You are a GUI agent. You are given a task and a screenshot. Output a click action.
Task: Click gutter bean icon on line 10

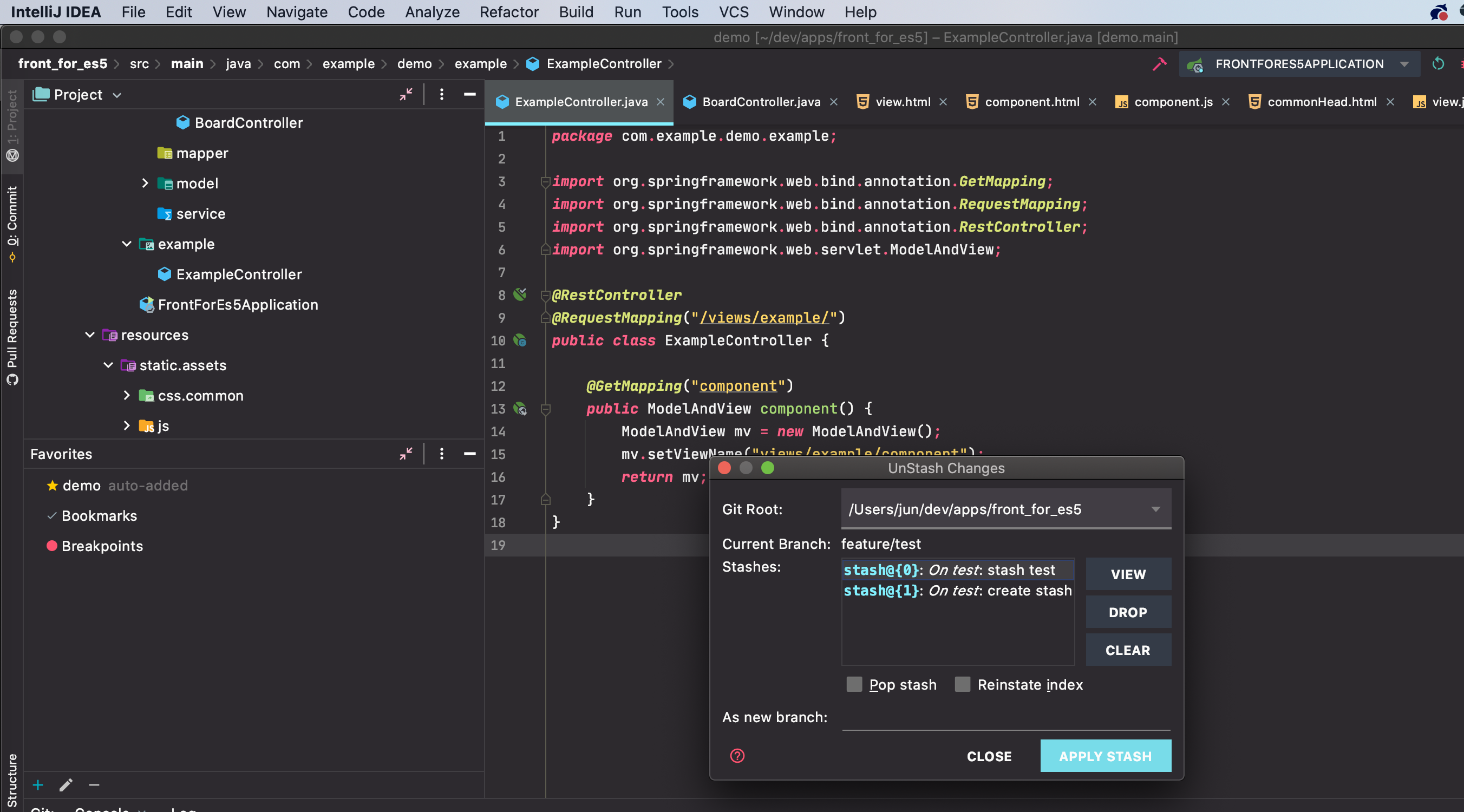tap(519, 340)
